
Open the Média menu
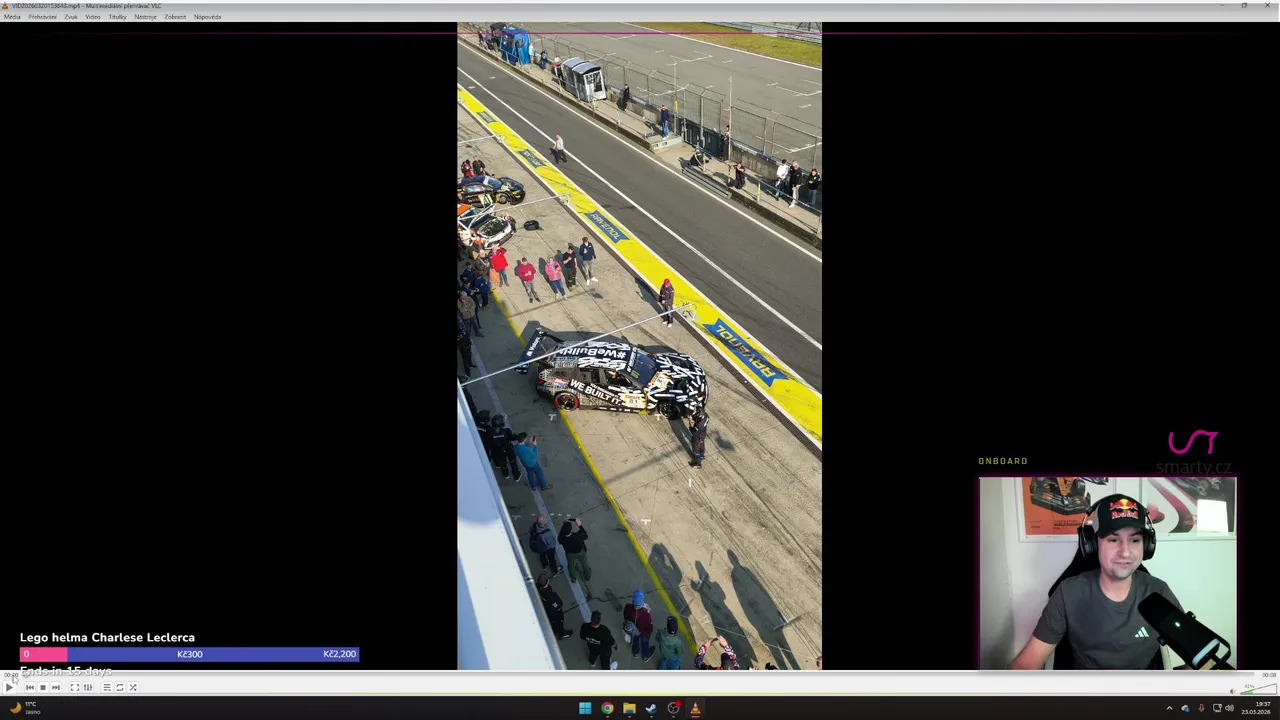pos(12,17)
